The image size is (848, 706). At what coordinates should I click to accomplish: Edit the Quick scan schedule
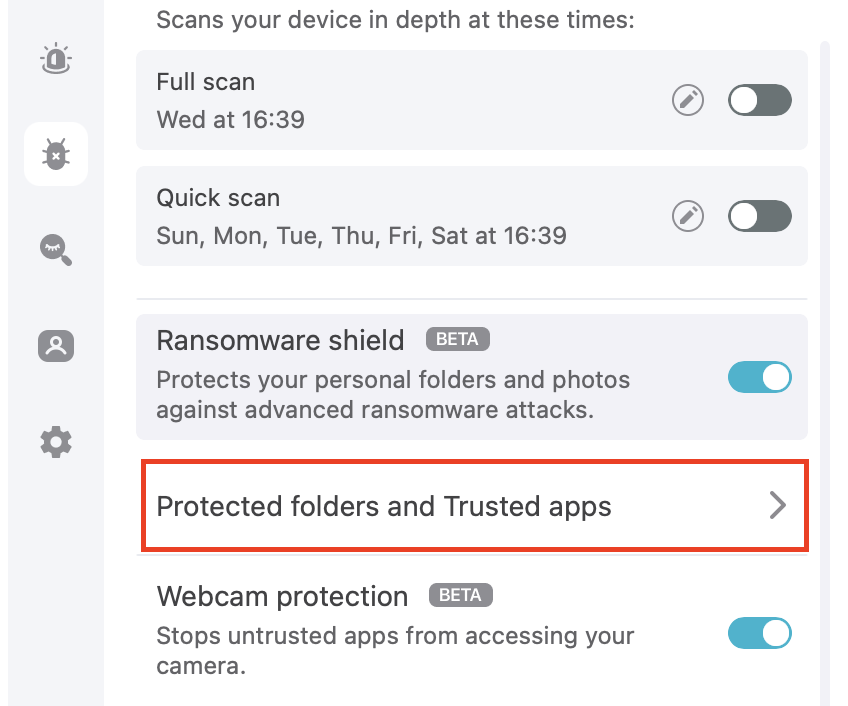688,216
